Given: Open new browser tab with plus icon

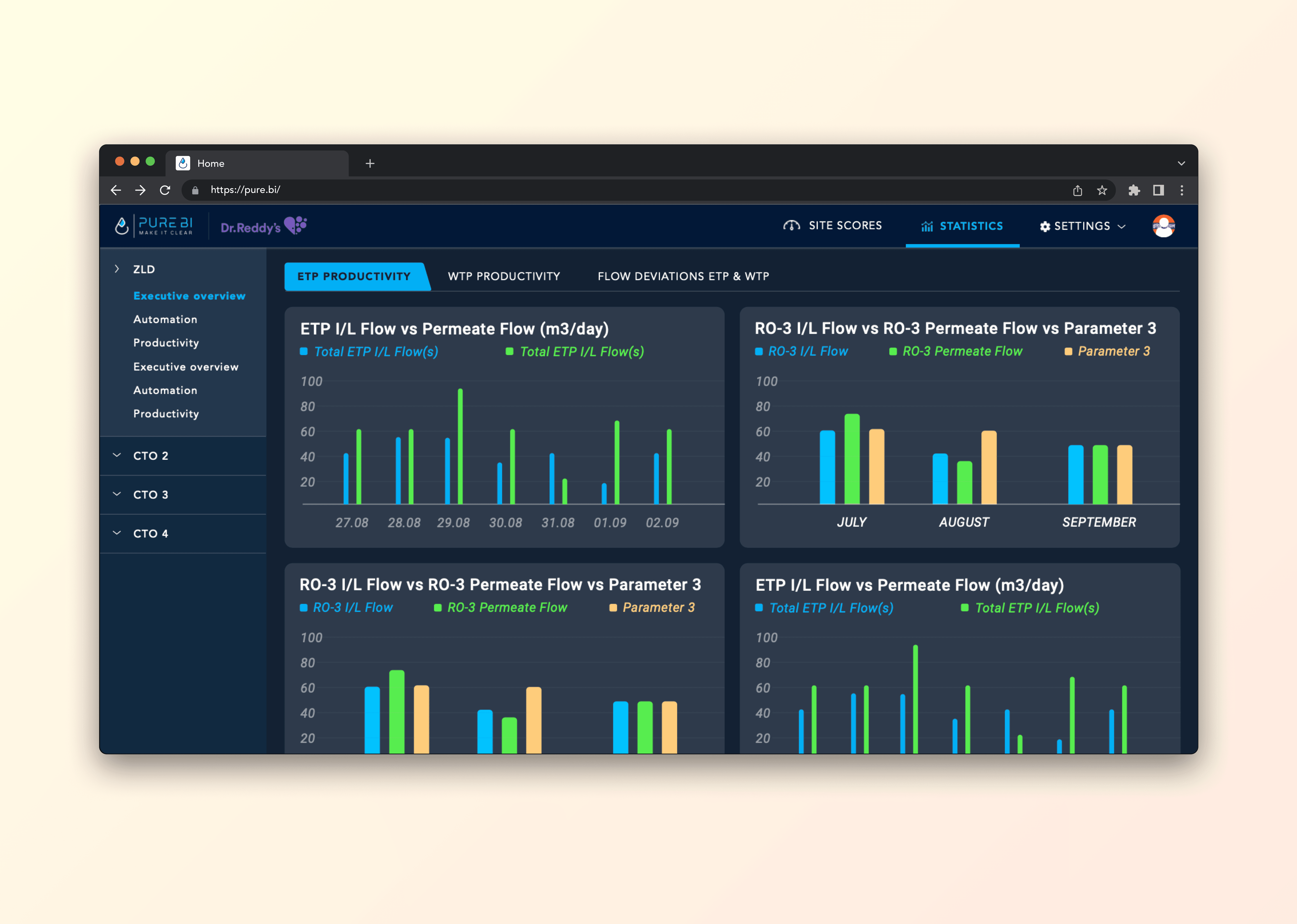Looking at the screenshot, I should 370,163.
